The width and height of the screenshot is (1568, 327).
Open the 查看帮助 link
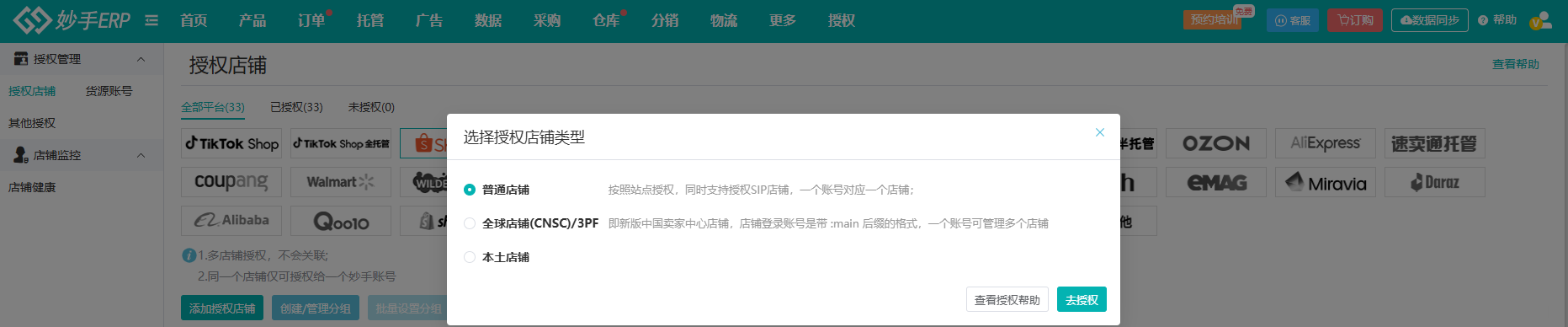pyautogui.click(x=1515, y=64)
